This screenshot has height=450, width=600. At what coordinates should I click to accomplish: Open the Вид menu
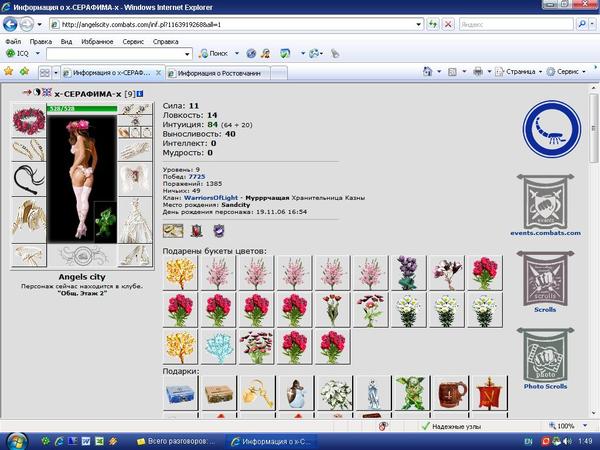pos(66,41)
